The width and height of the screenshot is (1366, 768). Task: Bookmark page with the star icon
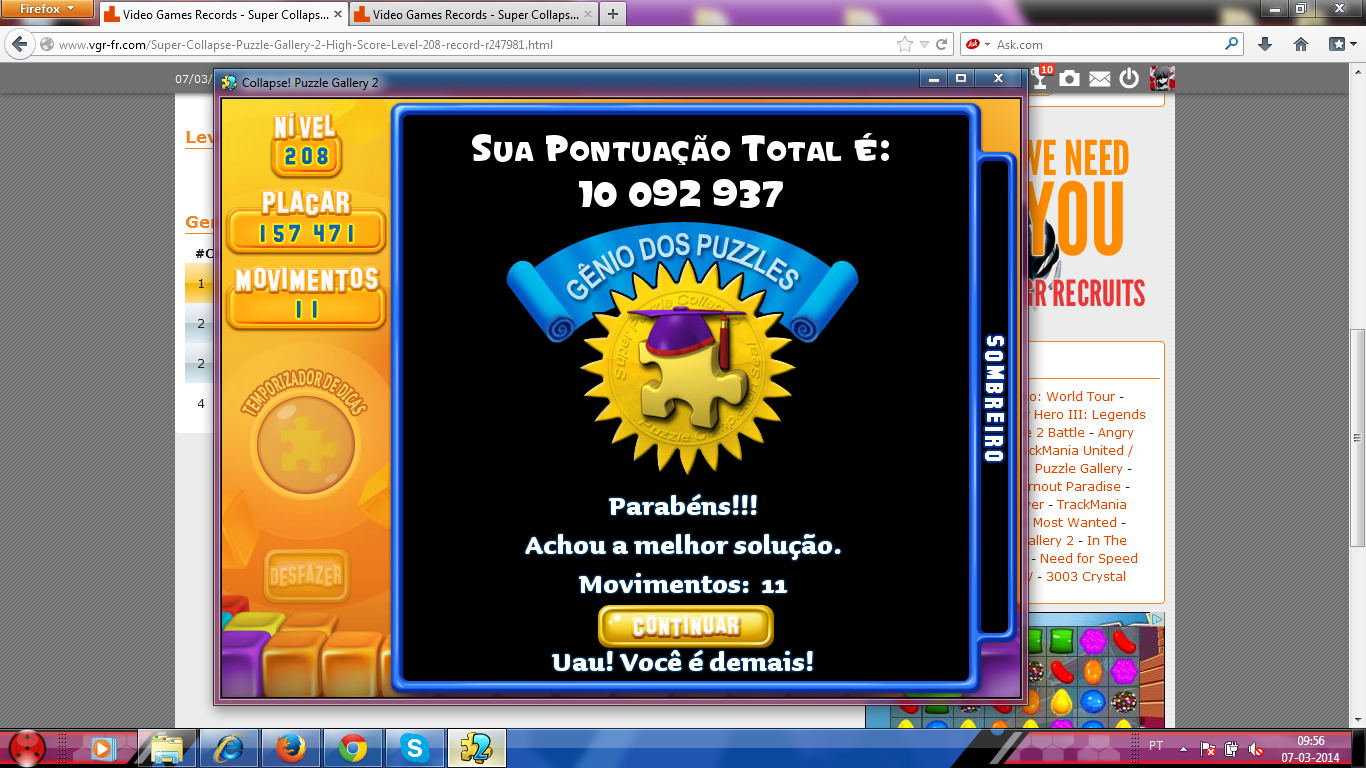[x=904, y=44]
